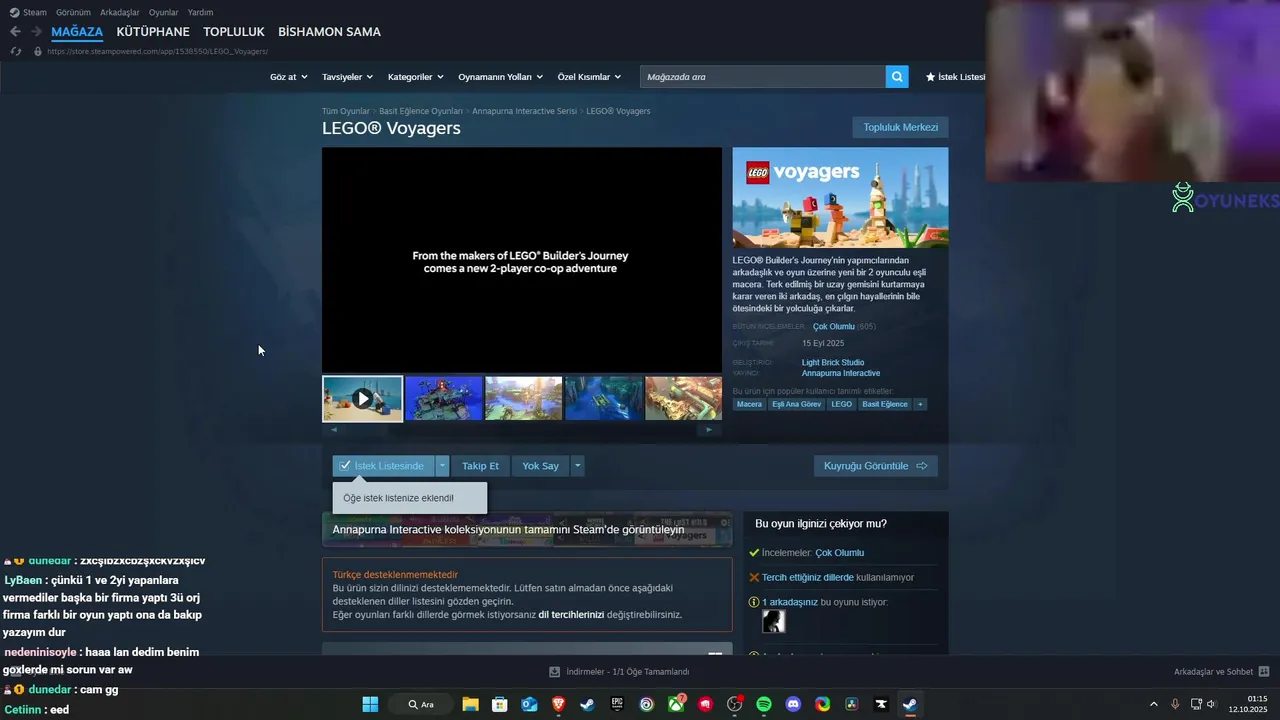
Task: Click the magnifier search button in store
Action: [x=897, y=76]
